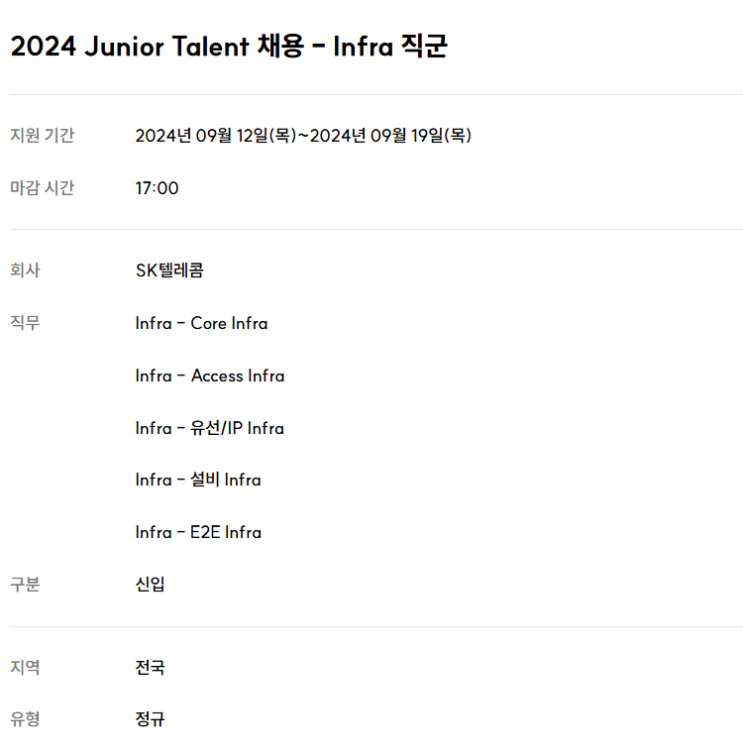The width and height of the screenshot is (743, 756).
Task: Click the 정규 employment type value
Action: point(150,719)
